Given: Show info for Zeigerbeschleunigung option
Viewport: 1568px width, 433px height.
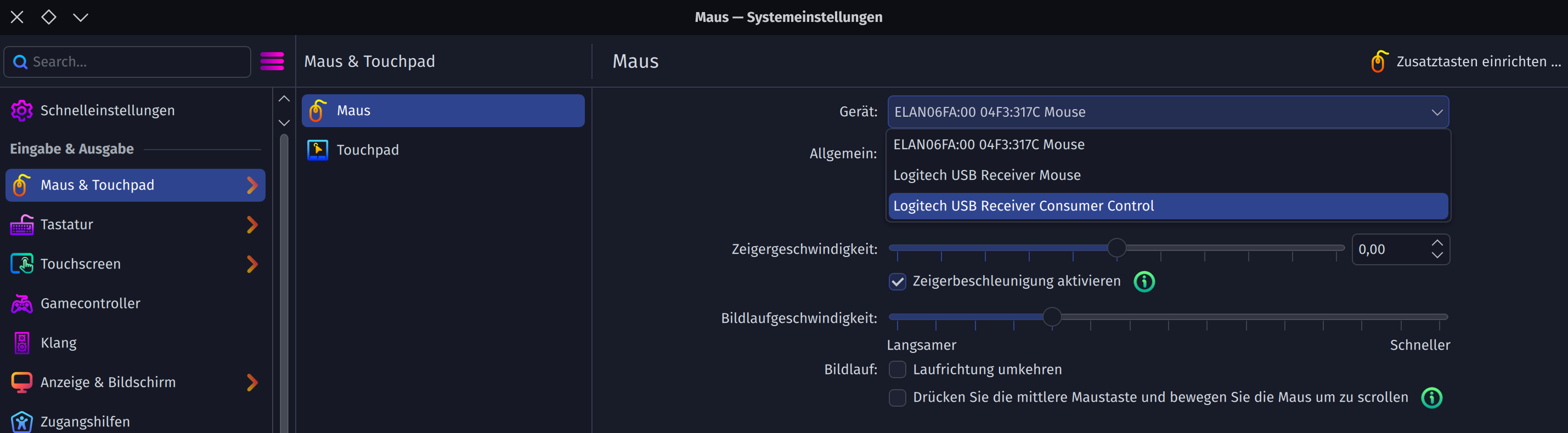Looking at the screenshot, I should tap(1144, 282).
